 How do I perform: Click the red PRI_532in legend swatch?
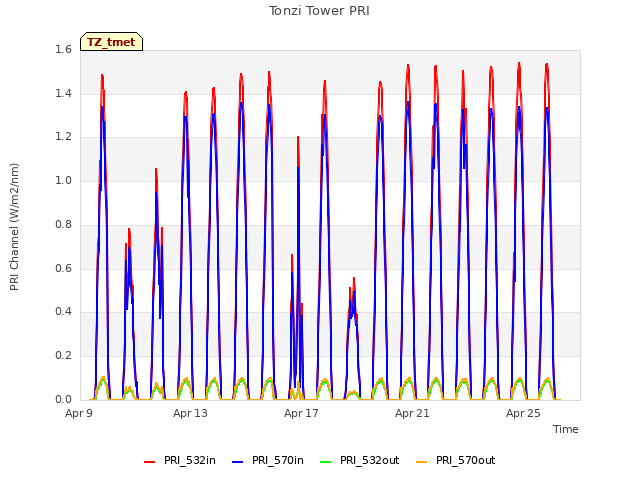[x=149, y=462]
